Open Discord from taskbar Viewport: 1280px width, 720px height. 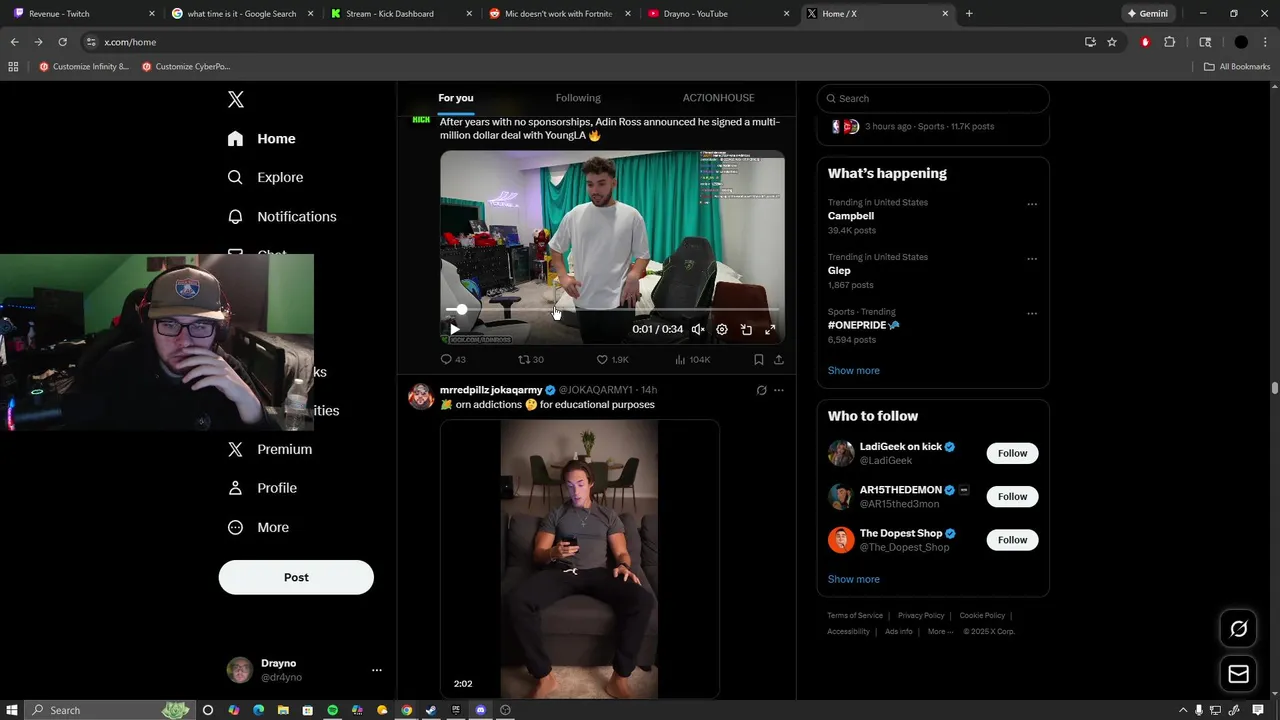(481, 710)
